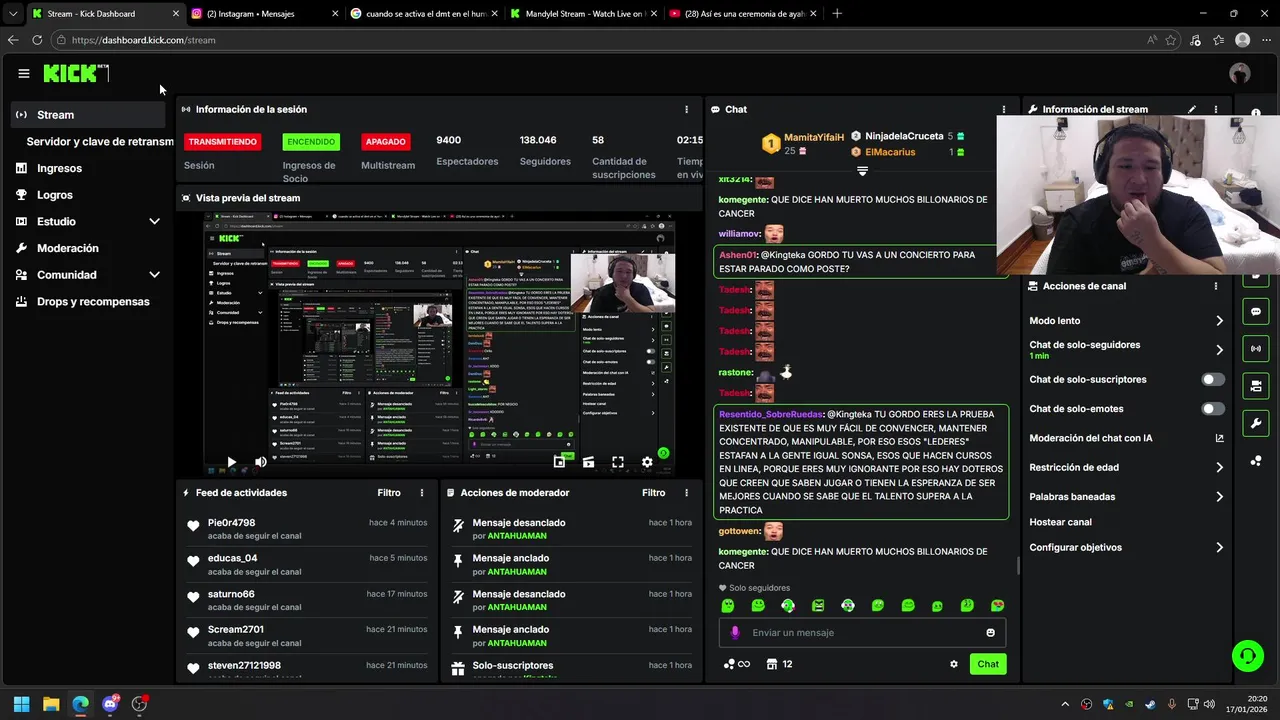The height and width of the screenshot is (720, 1280).
Task: Open Filtro in Acciones de moderador
Action: coord(653,493)
